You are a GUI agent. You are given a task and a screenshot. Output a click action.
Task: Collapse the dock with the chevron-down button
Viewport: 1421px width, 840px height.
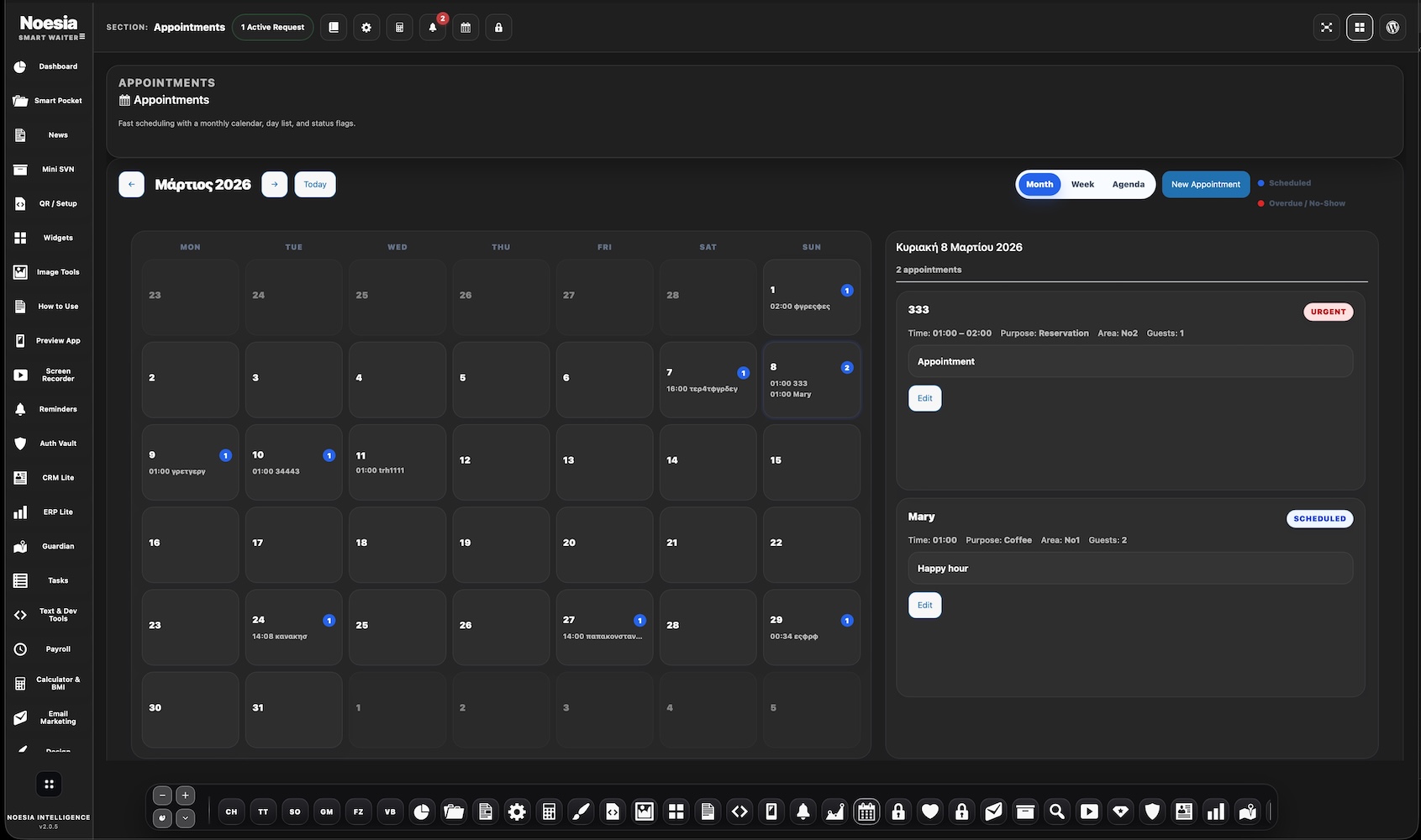(x=186, y=817)
